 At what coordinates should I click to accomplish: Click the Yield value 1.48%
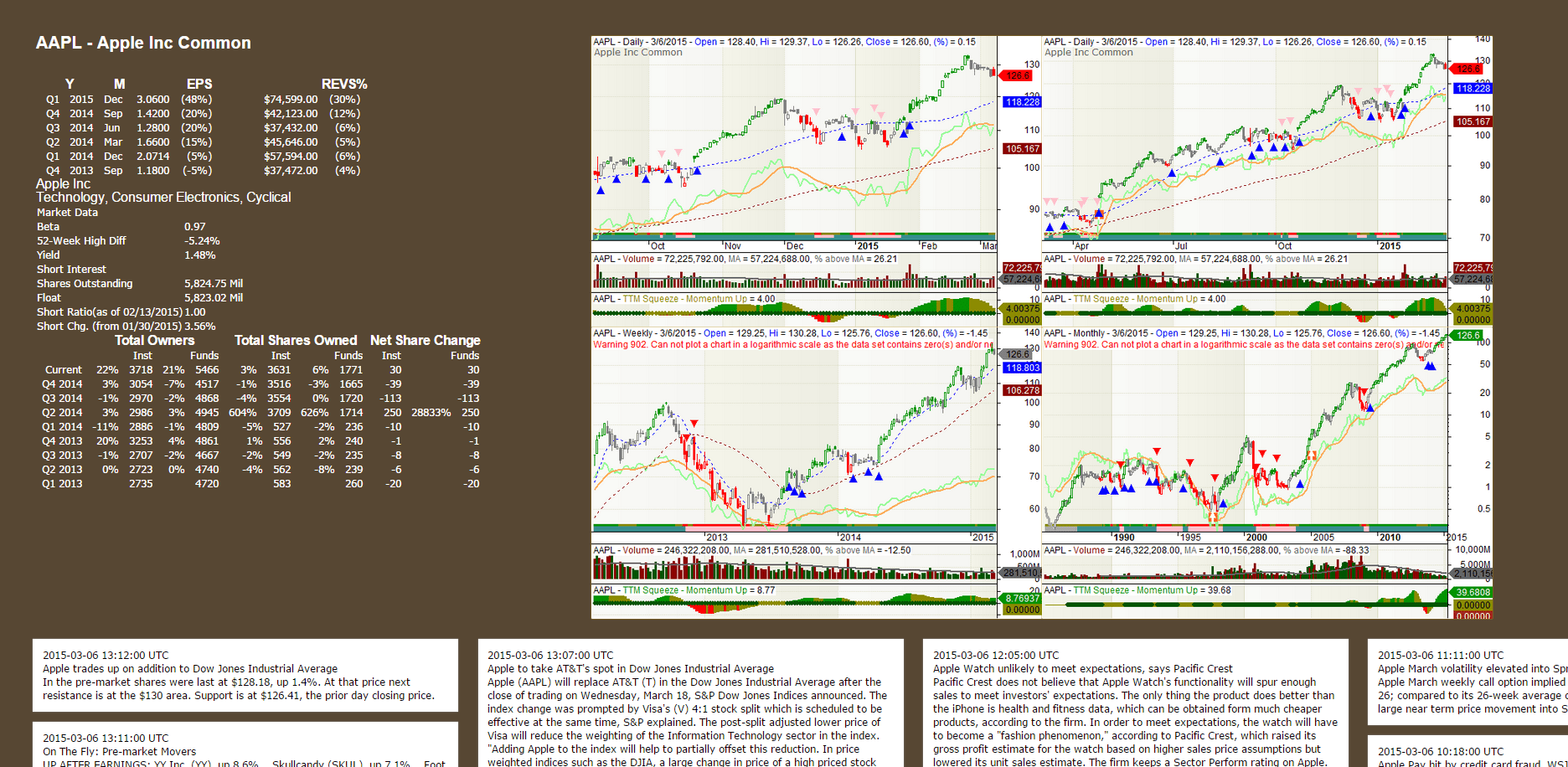(200, 255)
